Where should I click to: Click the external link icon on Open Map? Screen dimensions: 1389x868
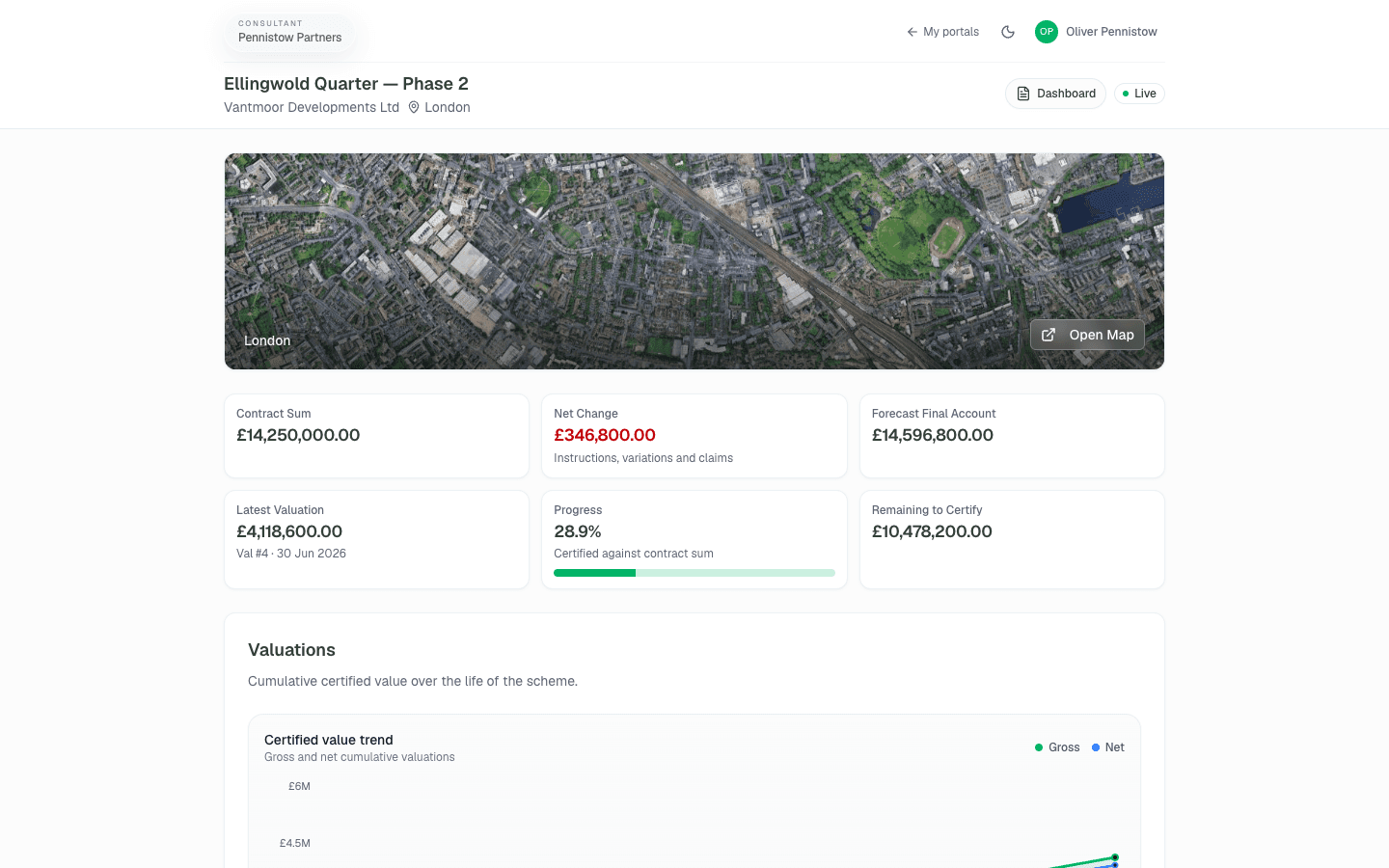[x=1049, y=335]
